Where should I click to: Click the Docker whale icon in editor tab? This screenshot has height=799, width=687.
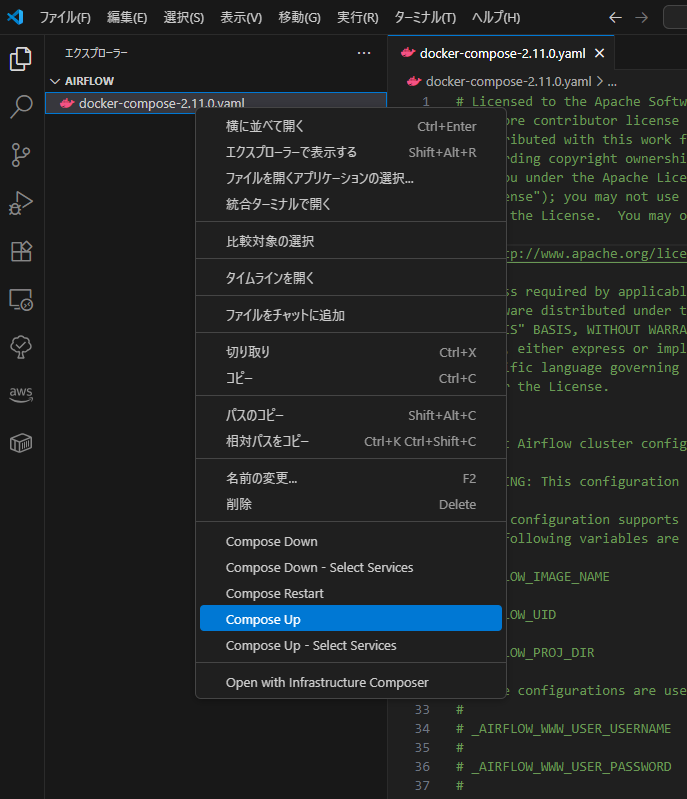(408, 53)
